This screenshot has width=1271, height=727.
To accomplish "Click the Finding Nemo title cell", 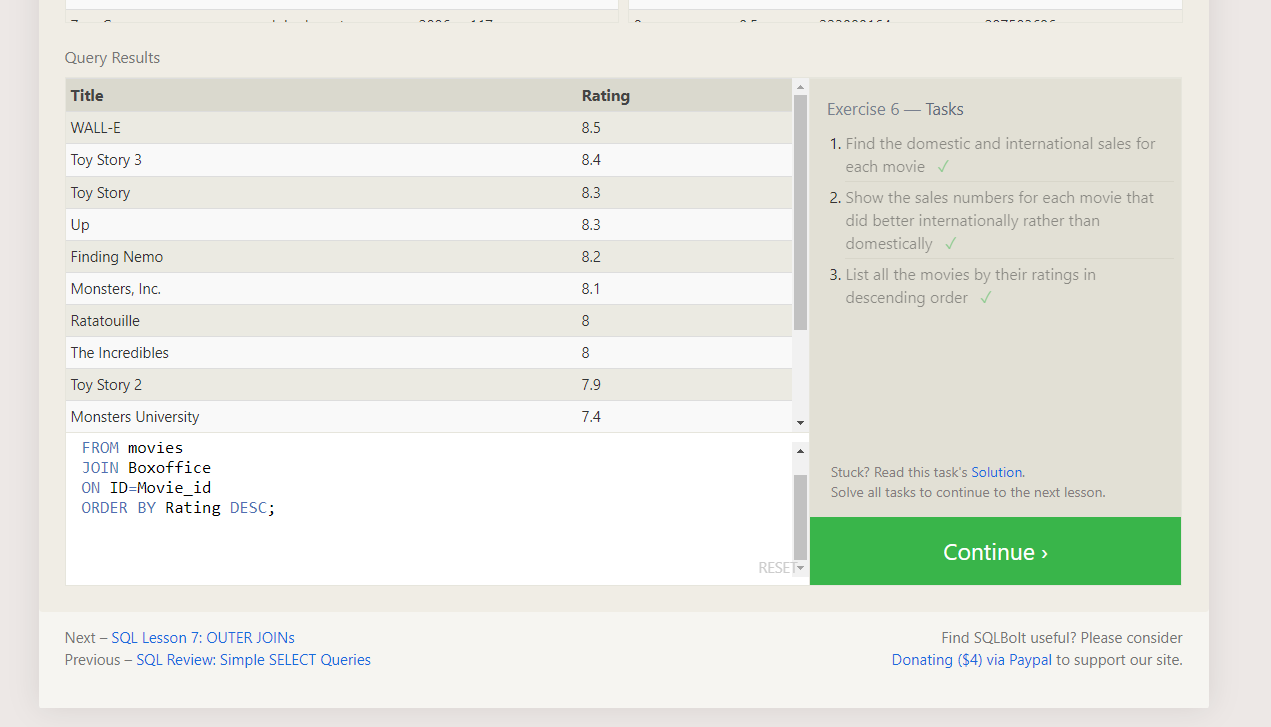I will click(117, 257).
